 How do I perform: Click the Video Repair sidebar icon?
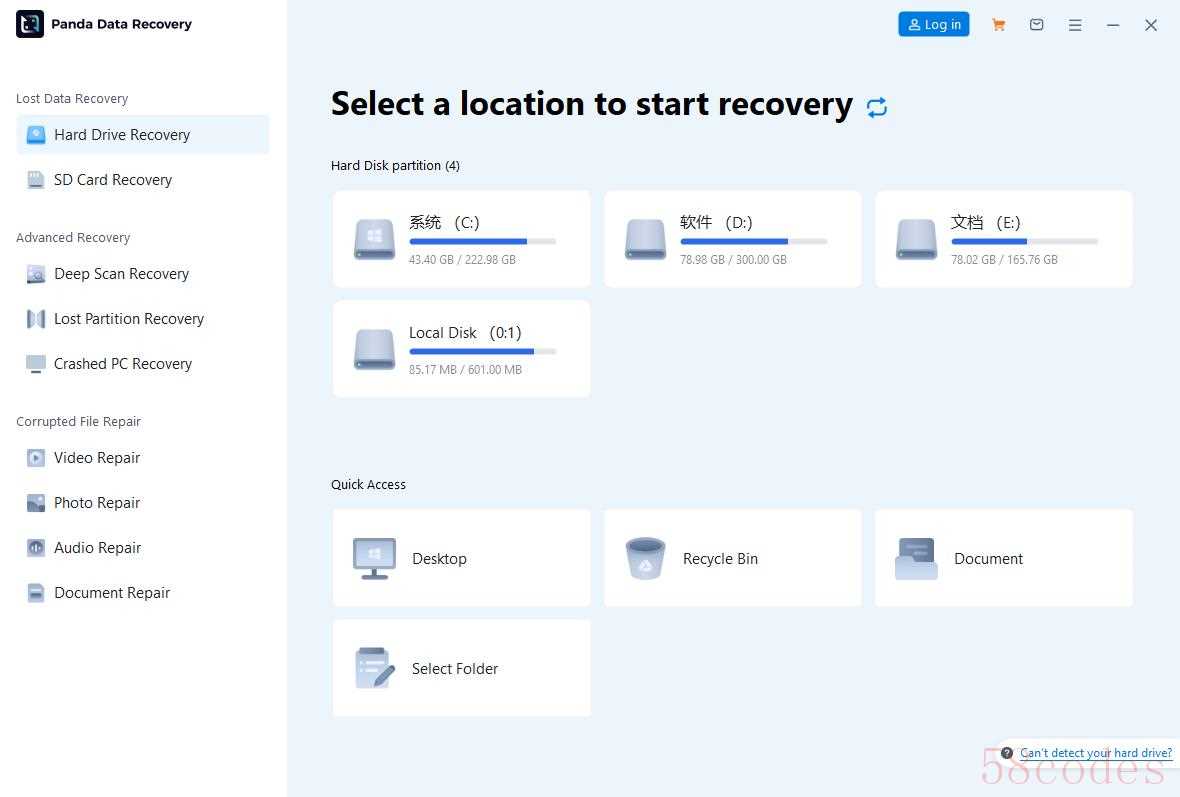click(x=35, y=458)
